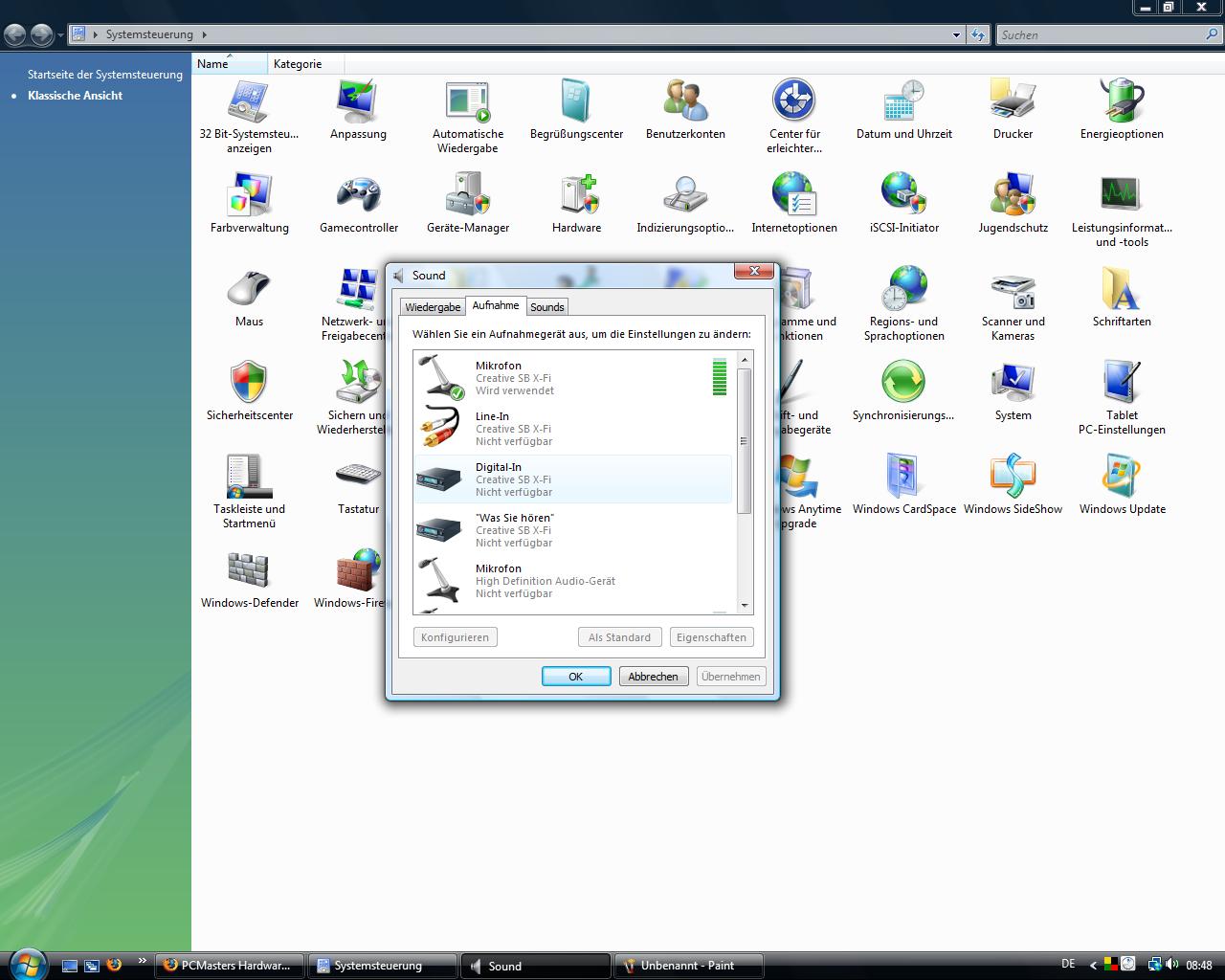The height and width of the screenshot is (980, 1225).
Task: Click the Als Standard button
Action: (619, 637)
